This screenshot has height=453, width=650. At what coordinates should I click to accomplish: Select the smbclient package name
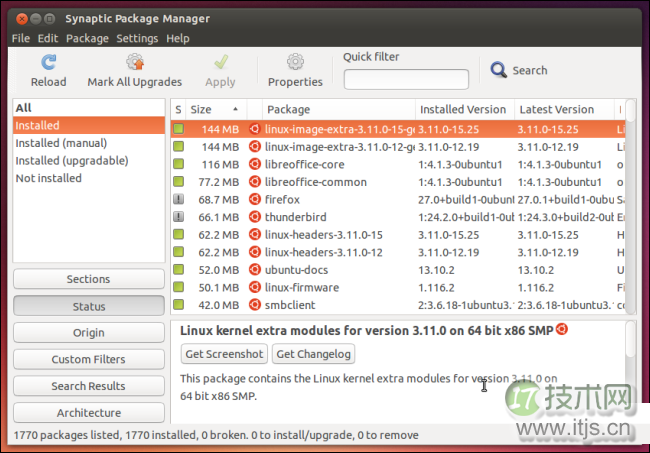290,305
